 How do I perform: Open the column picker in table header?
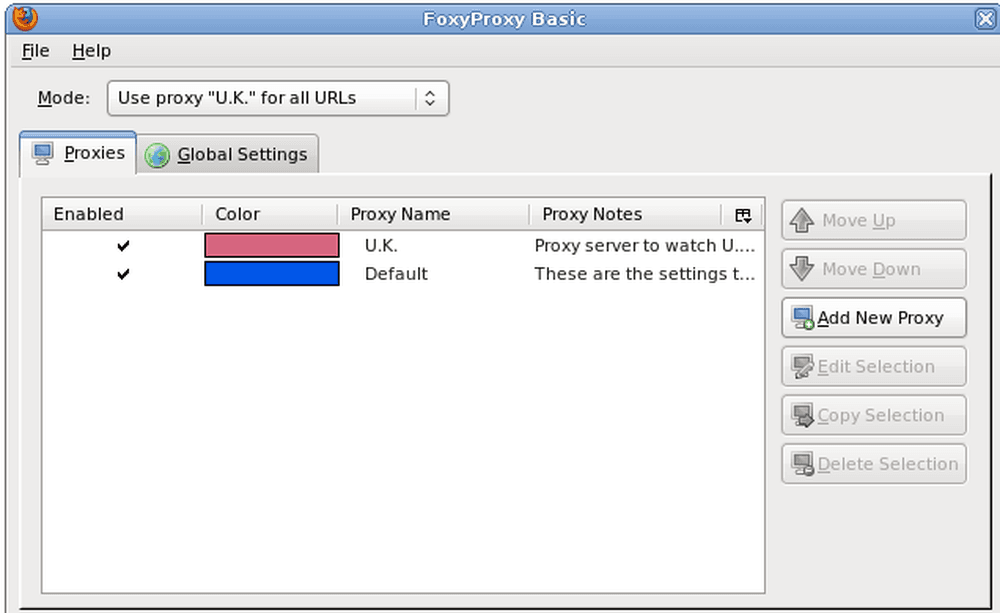coord(743,215)
